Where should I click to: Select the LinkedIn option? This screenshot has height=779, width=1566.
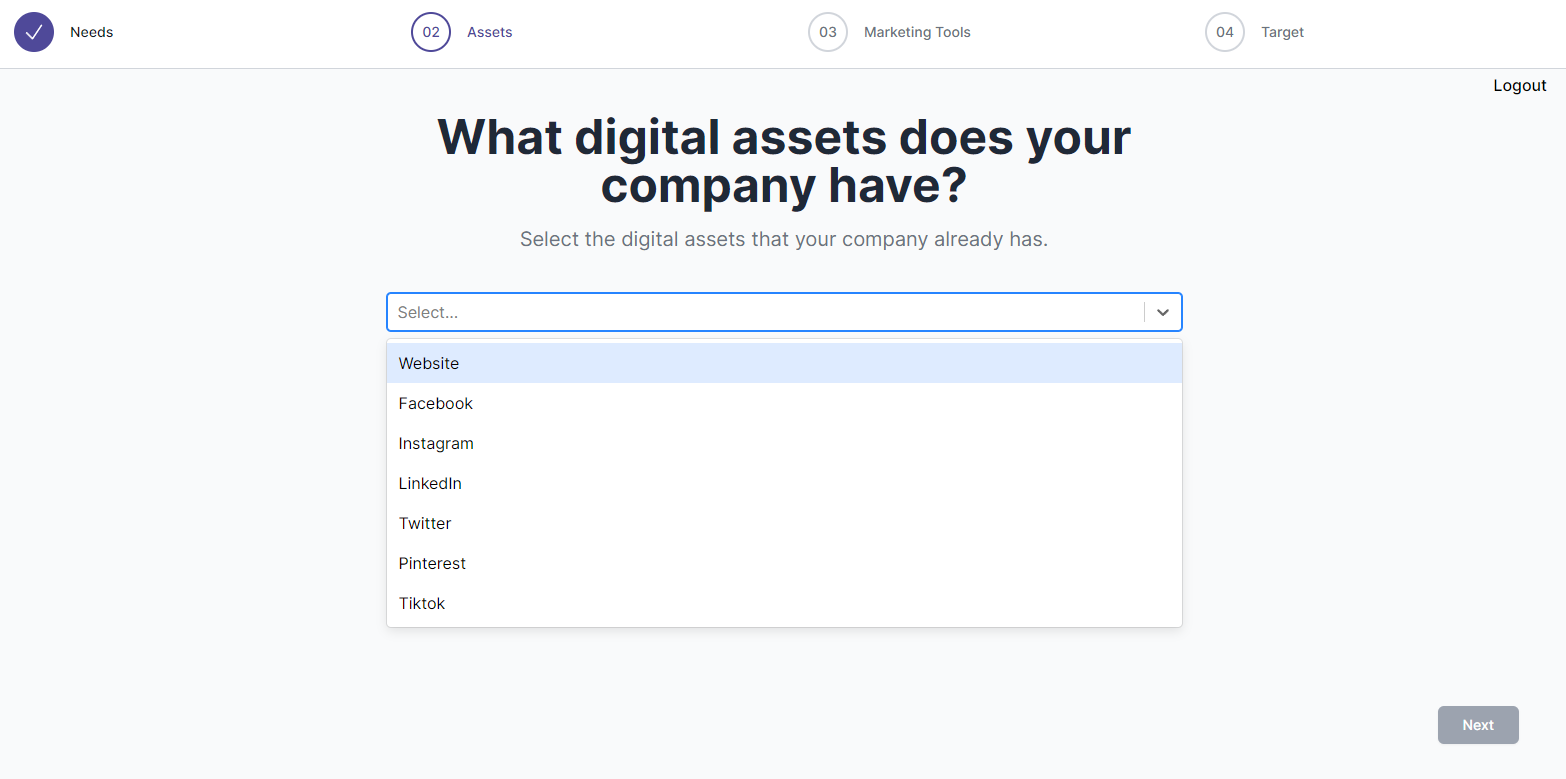(430, 483)
